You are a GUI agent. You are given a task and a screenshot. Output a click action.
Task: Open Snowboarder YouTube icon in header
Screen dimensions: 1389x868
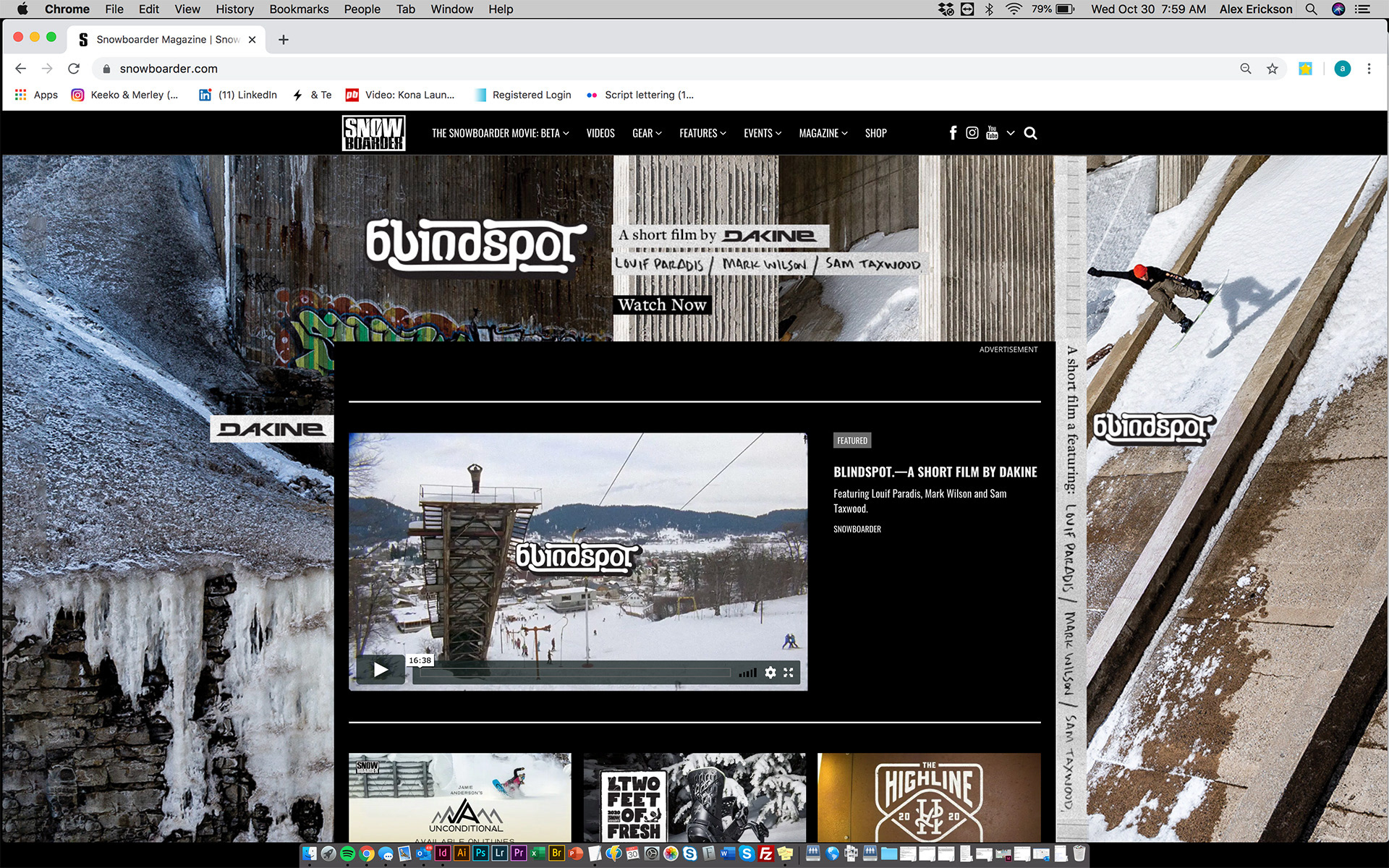[x=992, y=133]
